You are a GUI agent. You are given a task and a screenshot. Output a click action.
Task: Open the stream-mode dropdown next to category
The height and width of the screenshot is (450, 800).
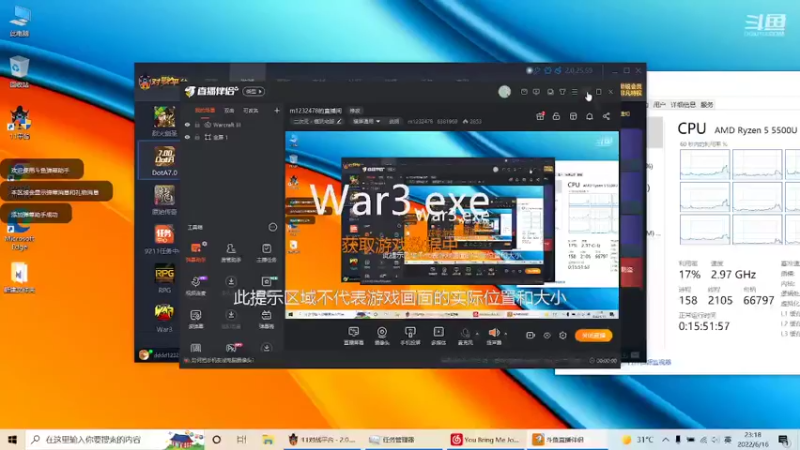(366, 121)
